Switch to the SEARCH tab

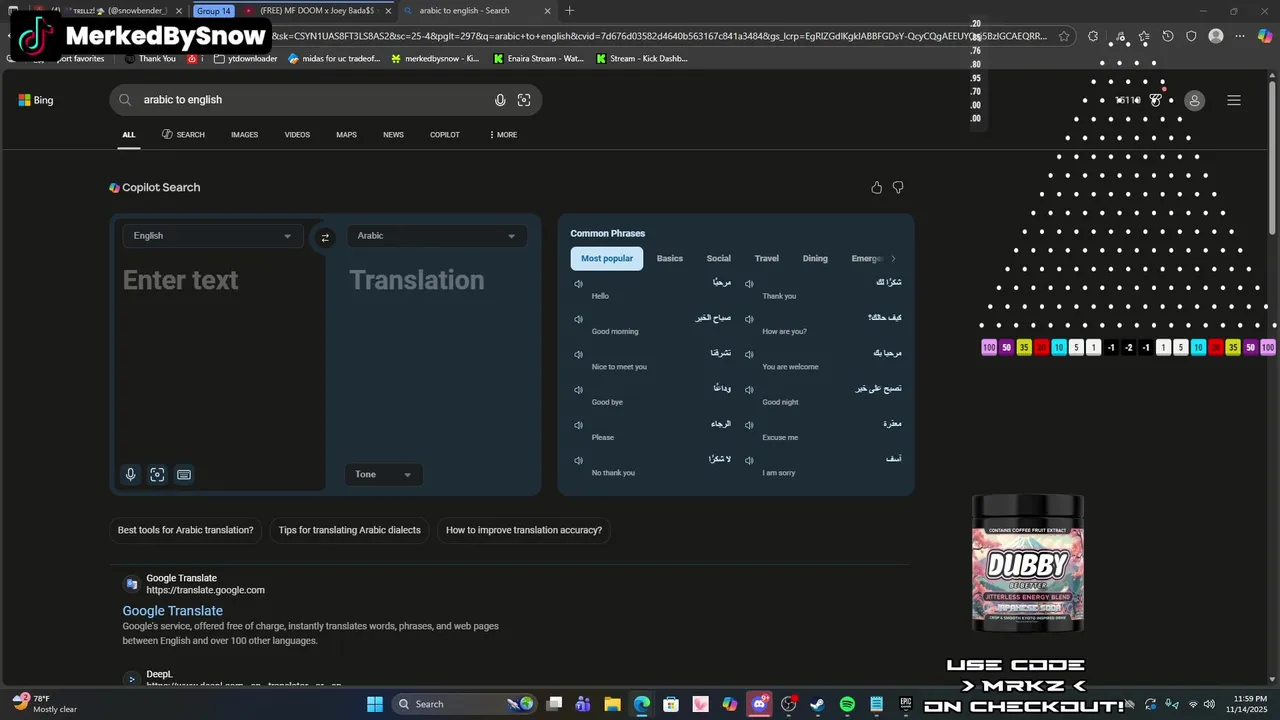183,135
